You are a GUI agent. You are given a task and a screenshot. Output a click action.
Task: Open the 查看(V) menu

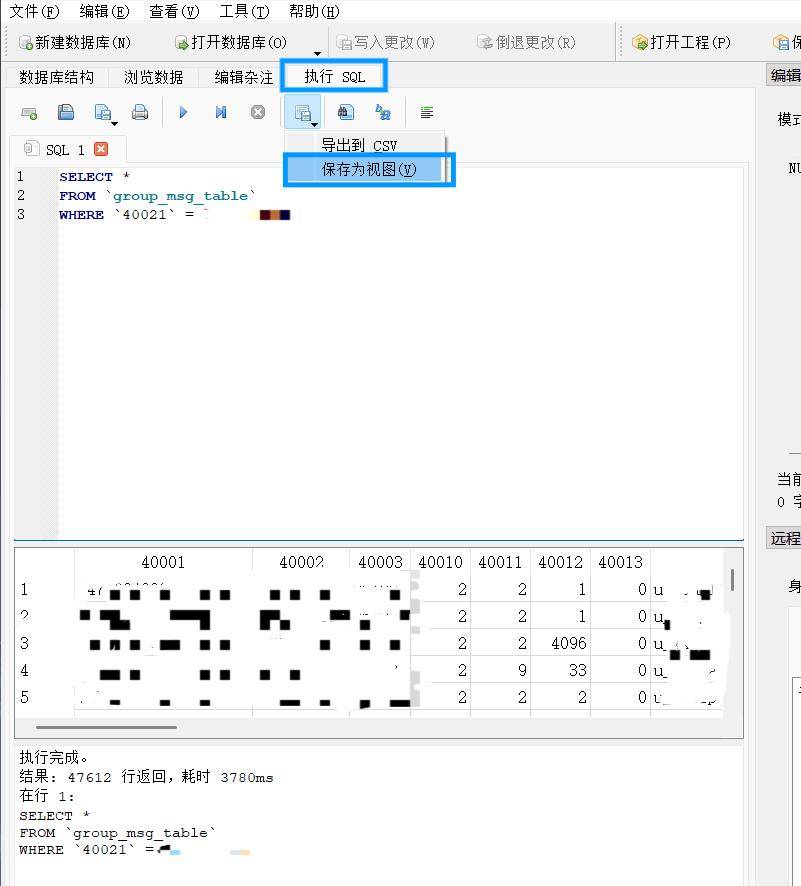(x=174, y=11)
